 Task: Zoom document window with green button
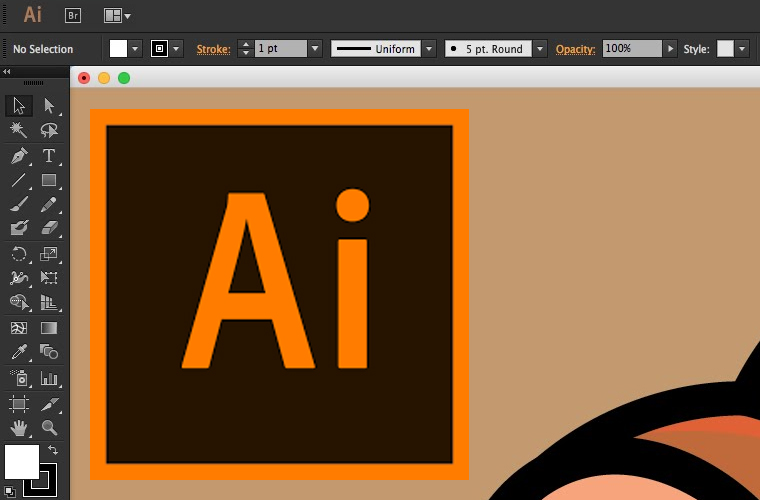124,78
